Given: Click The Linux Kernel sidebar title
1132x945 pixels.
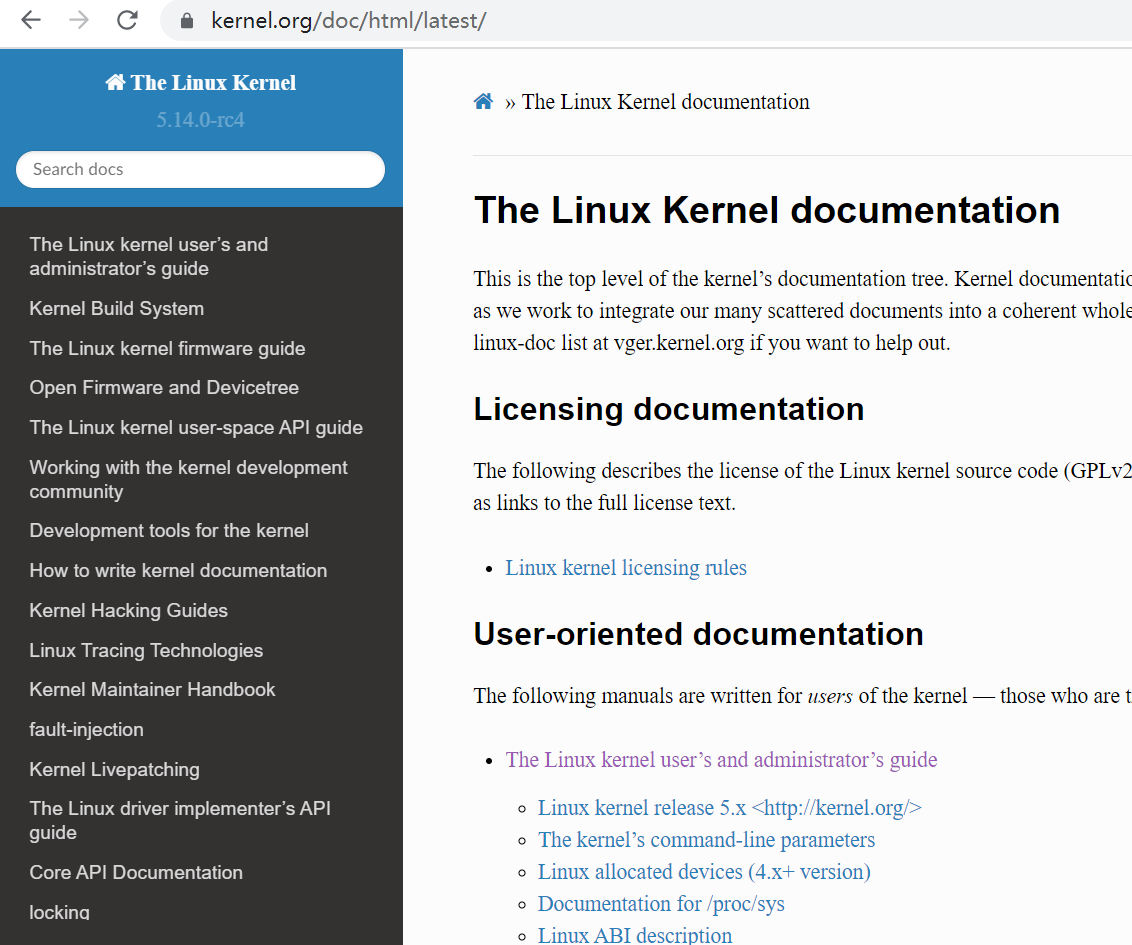Looking at the screenshot, I should point(201,83).
